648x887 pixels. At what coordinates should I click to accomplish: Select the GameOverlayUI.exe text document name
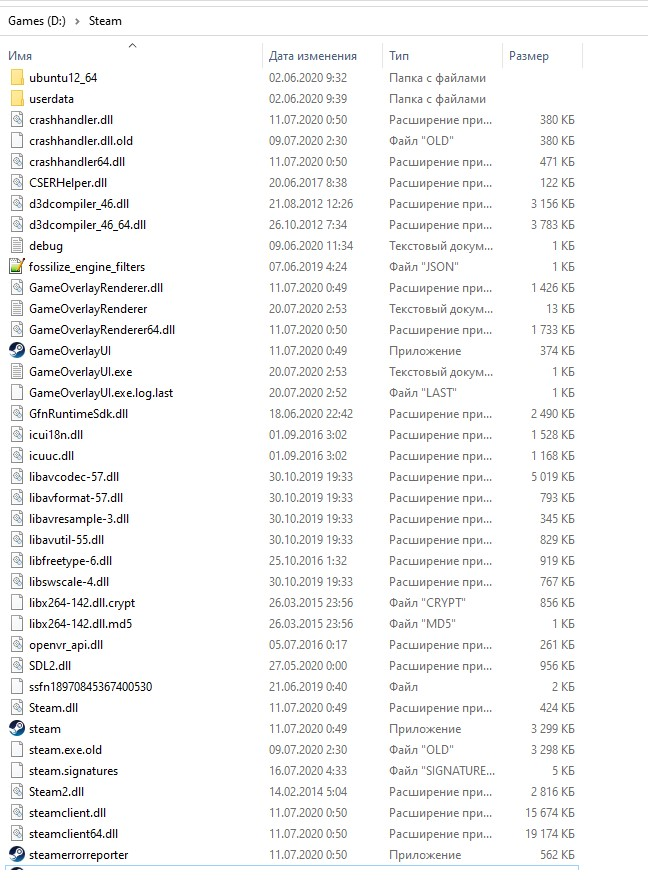[81, 372]
